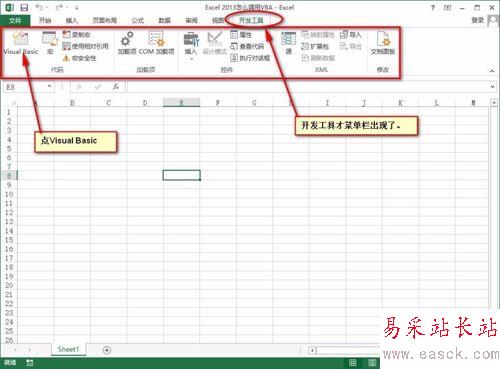Switch to the 插入 (Insert) ribbon tab
Screen dimensions: 500x369
coord(72,20)
